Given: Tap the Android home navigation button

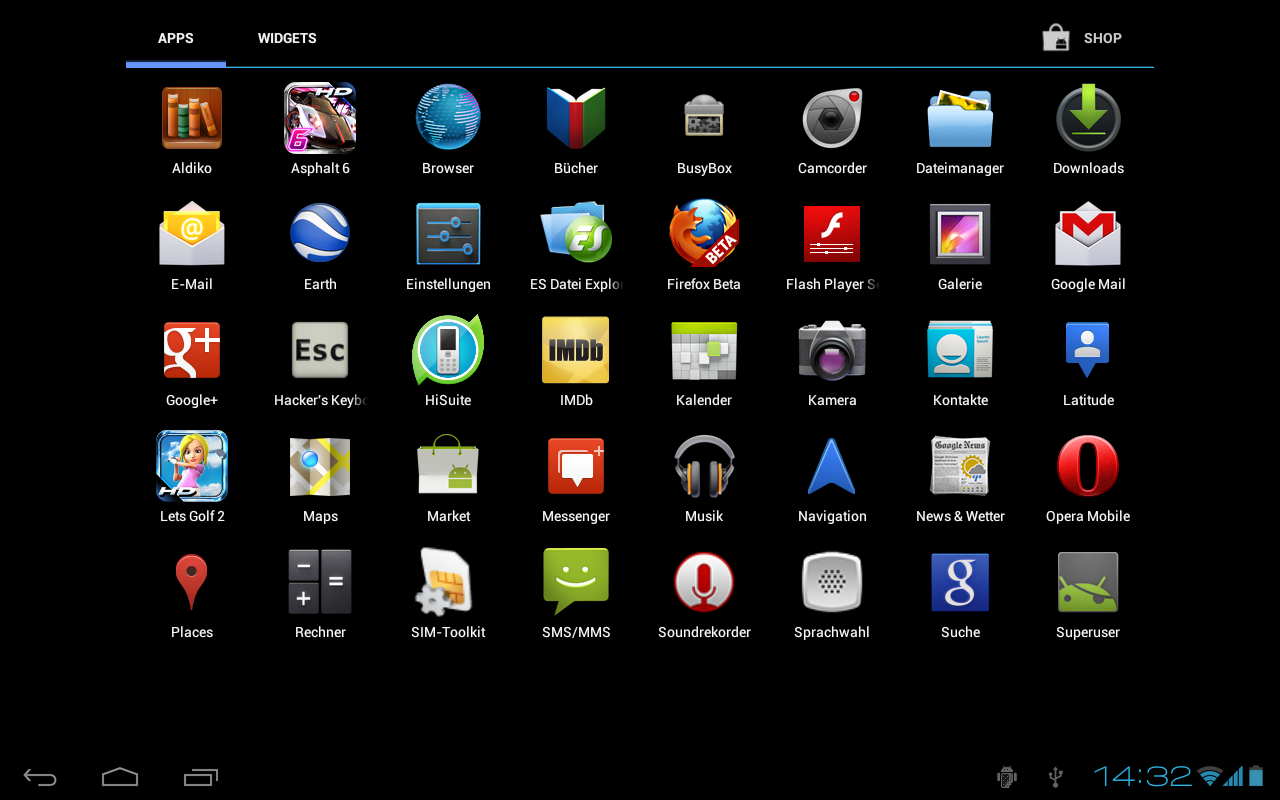Looking at the screenshot, I should click(120, 776).
